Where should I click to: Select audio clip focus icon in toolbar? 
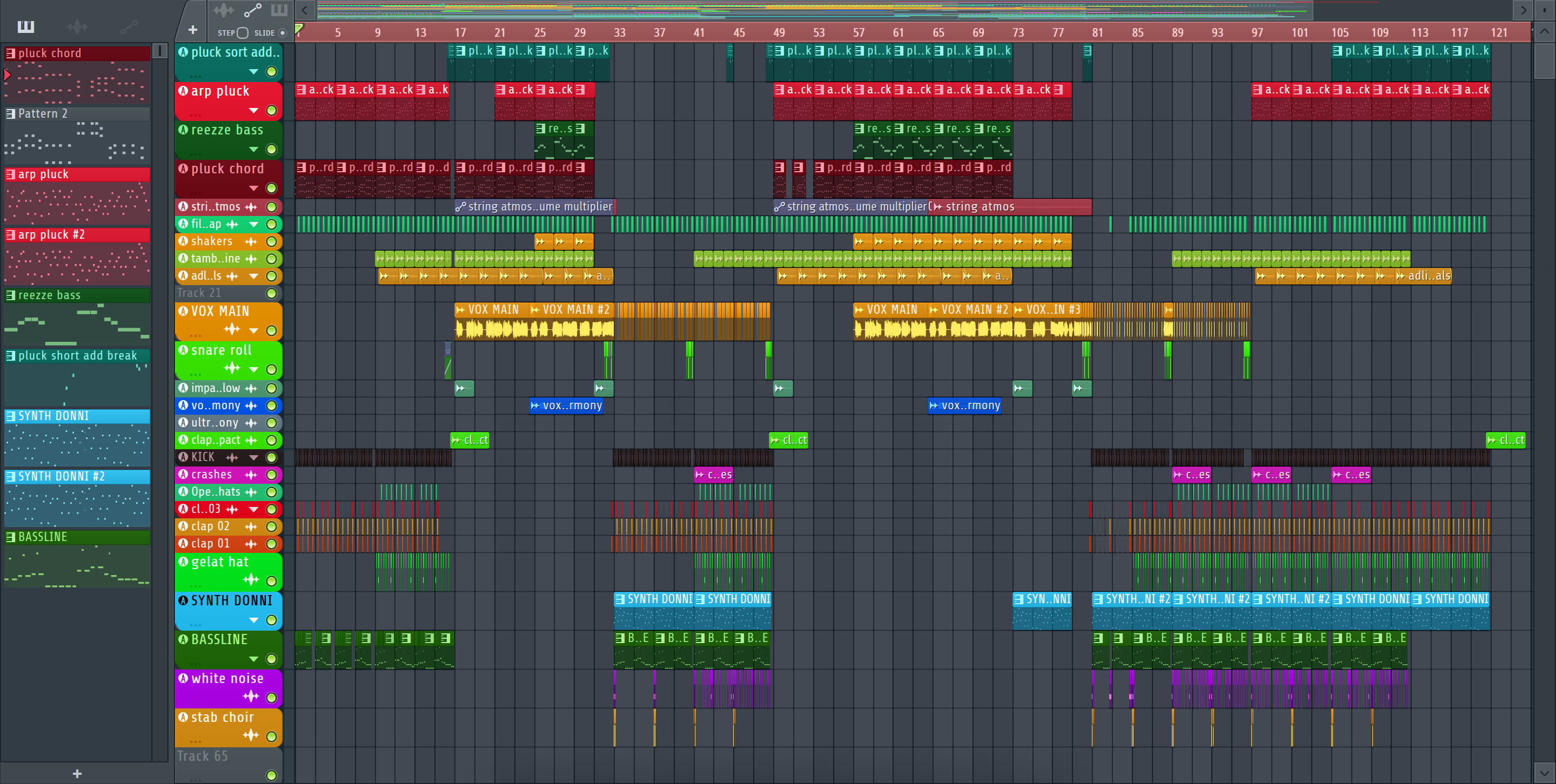[x=224, y=10]
